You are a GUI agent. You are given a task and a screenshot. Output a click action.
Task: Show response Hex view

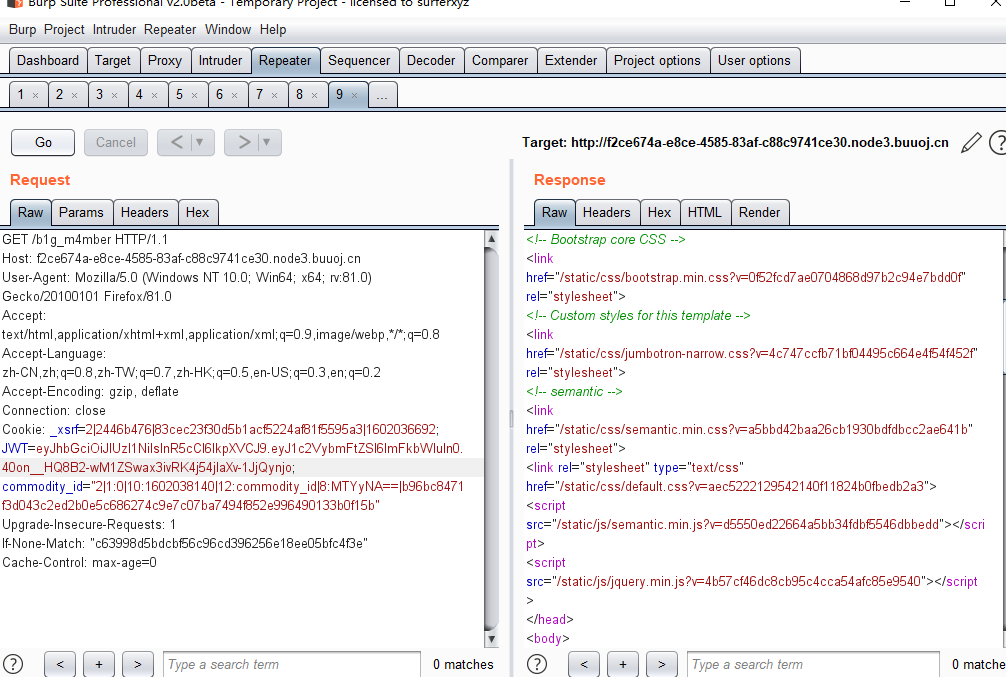pos(660,212)
